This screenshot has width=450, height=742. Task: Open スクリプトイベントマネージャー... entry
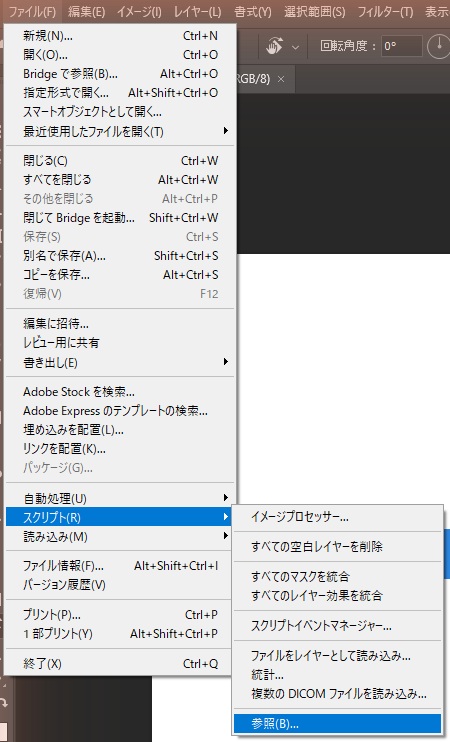tap(338, 626)
